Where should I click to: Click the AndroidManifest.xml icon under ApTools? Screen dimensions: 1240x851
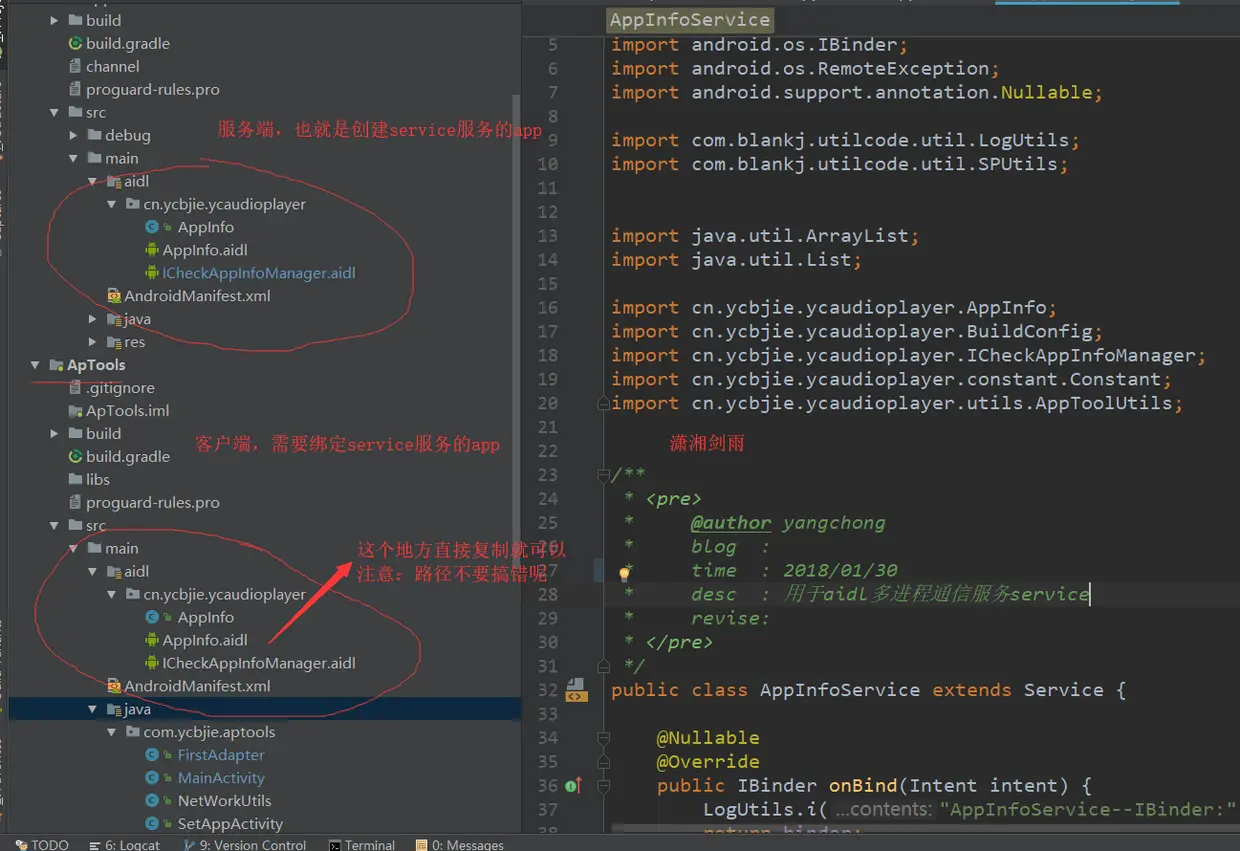tap(114, 686)
